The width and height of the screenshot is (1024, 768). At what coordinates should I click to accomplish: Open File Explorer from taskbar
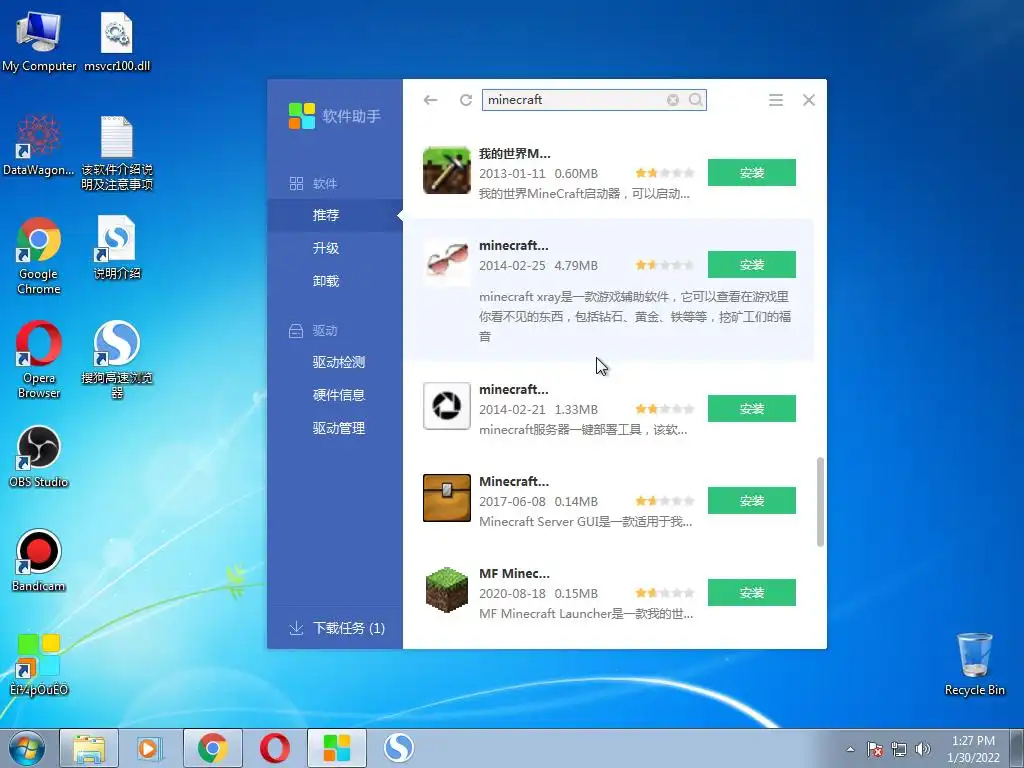tap(89, 748)
